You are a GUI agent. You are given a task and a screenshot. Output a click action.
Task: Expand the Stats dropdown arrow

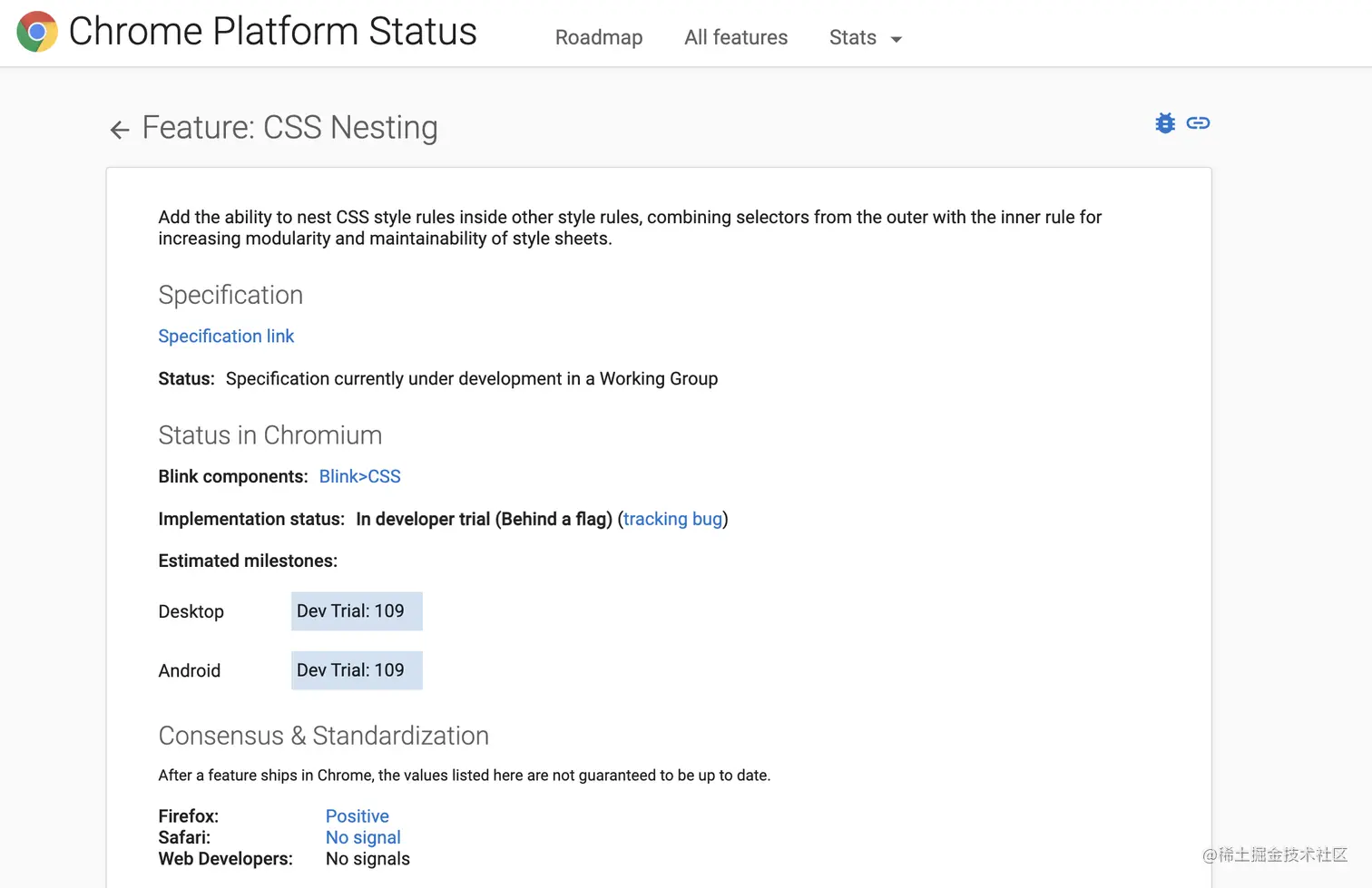pos(897,39)
